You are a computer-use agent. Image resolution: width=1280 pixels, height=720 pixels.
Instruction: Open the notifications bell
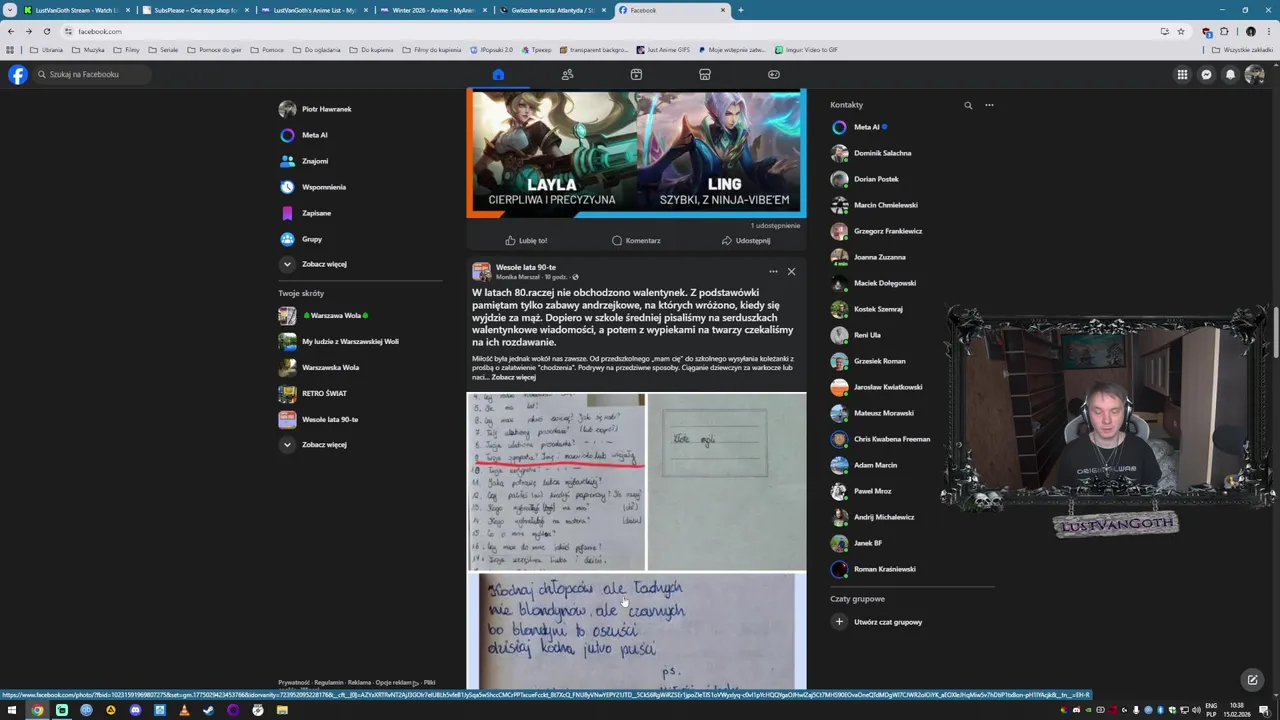point(1230,74)
